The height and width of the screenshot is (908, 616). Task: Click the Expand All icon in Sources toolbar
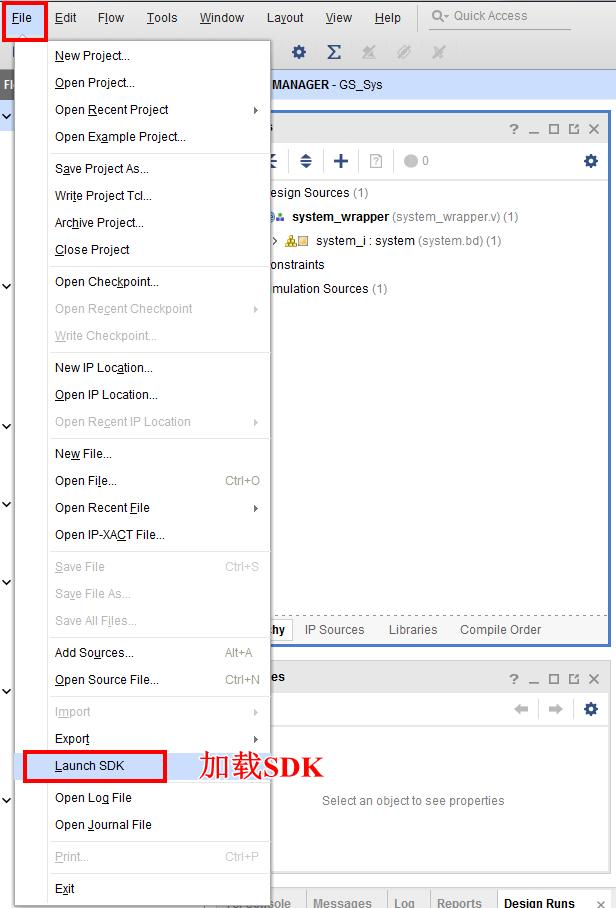click(x=306, y=160)
